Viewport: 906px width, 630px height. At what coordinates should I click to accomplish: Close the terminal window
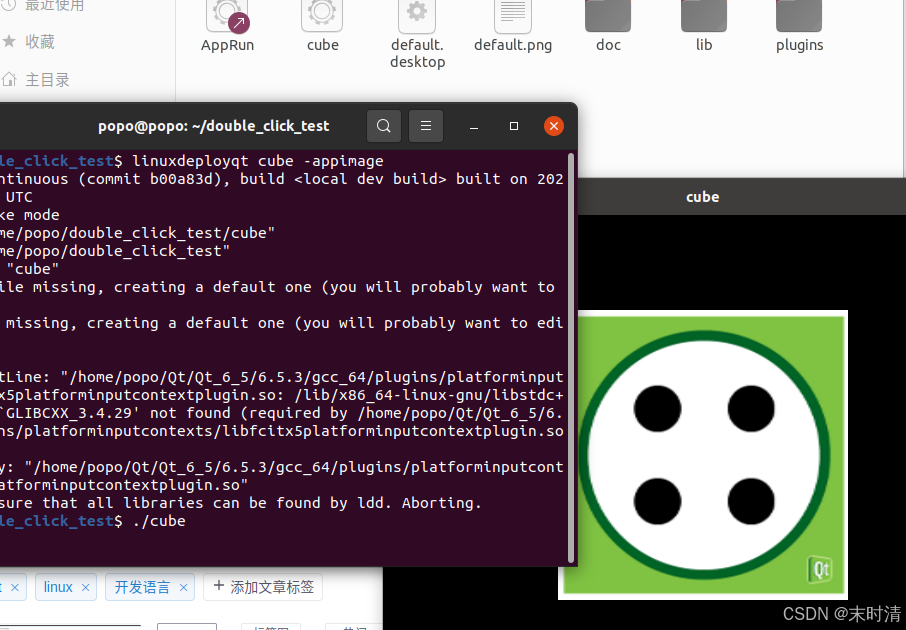coord(554,126)
